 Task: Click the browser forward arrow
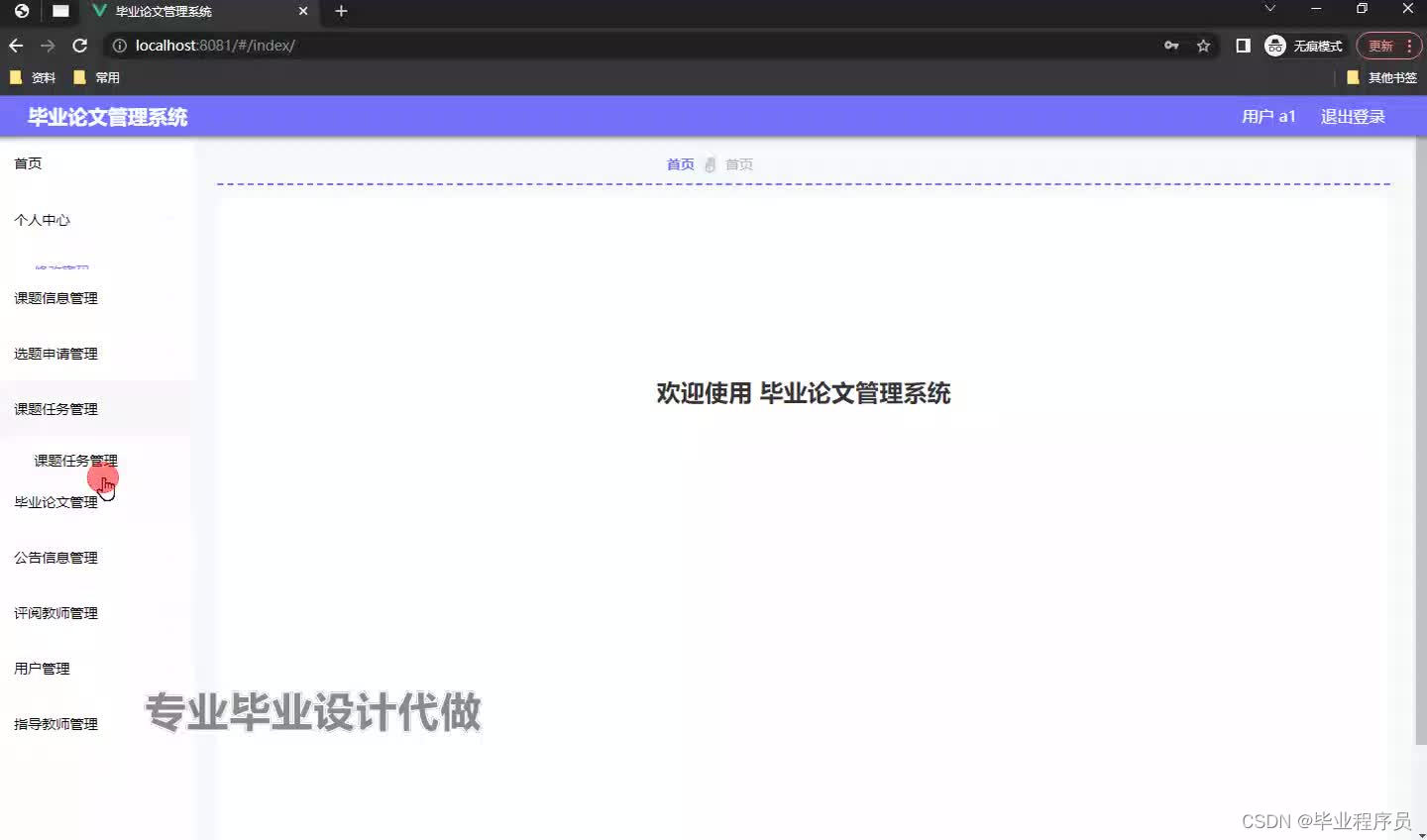[x=48, y=46]
